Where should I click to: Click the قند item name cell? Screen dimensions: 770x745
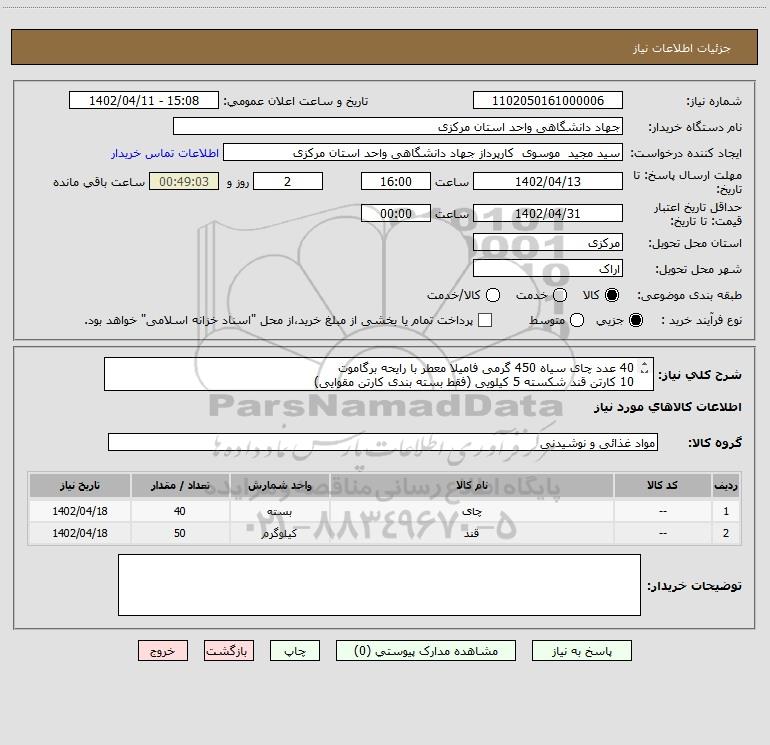point(471,533)
